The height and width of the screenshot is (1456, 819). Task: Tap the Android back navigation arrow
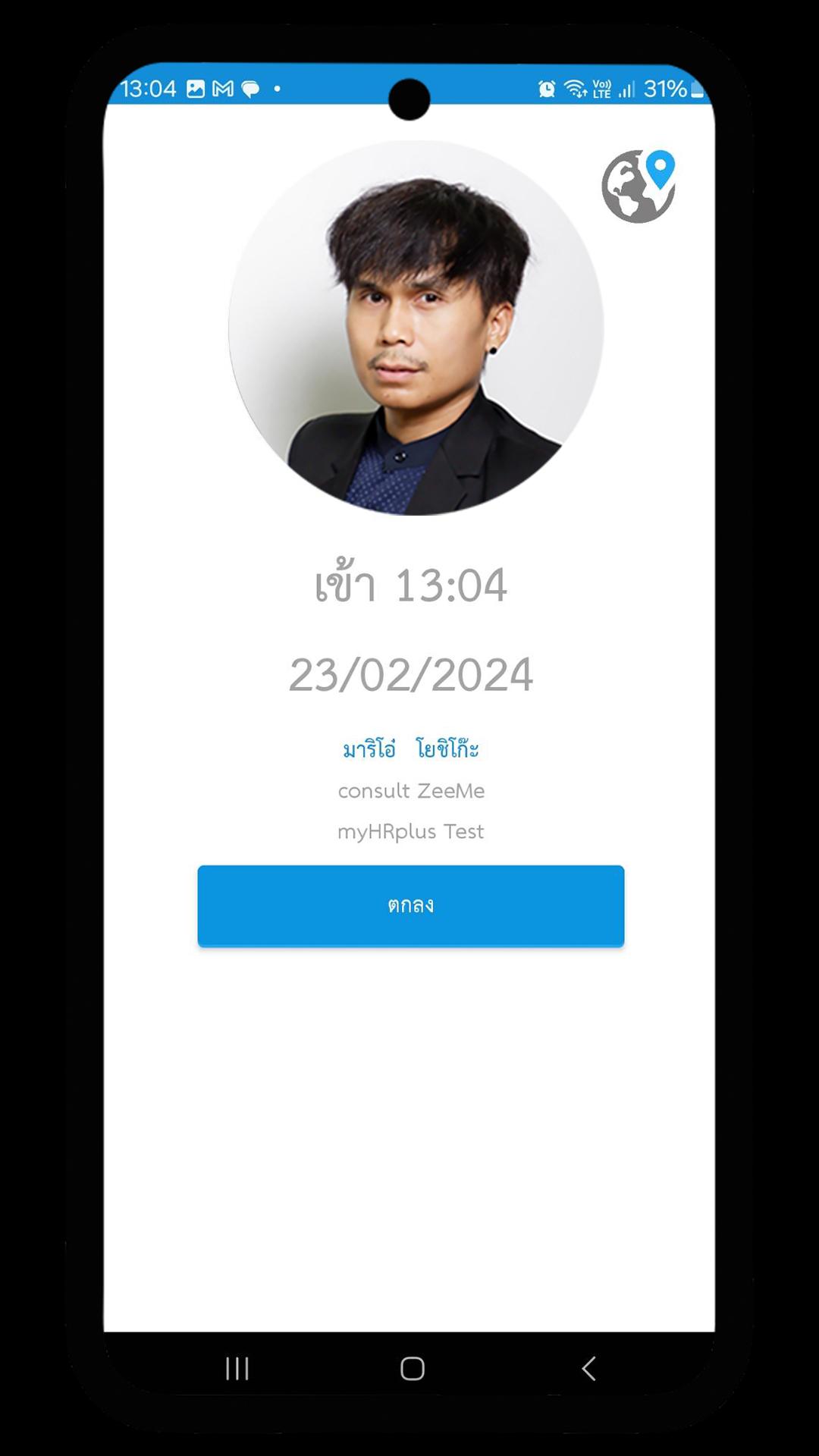coord(588,1368)
